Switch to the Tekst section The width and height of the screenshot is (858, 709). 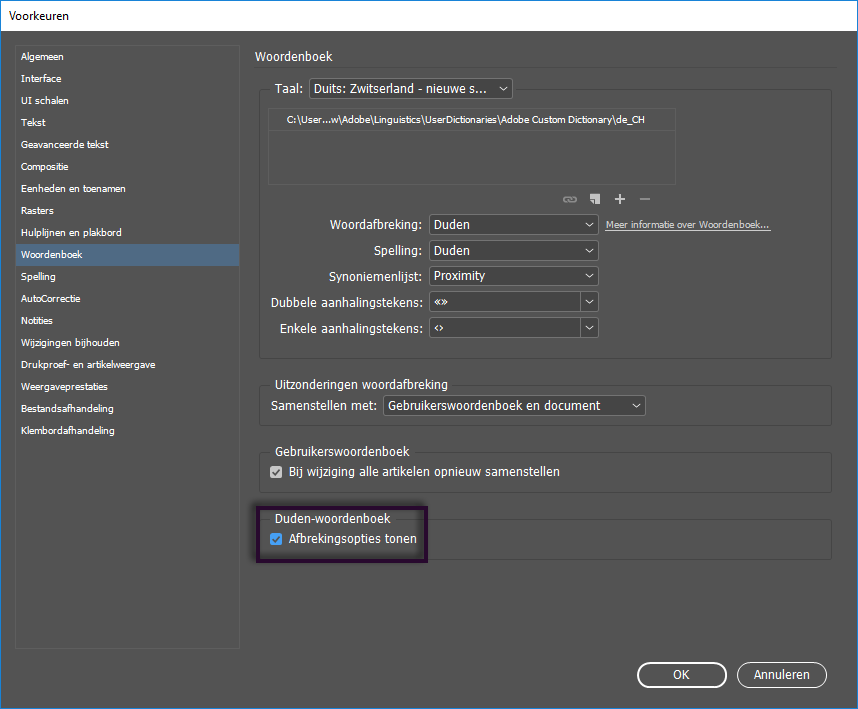pos(127,123)
